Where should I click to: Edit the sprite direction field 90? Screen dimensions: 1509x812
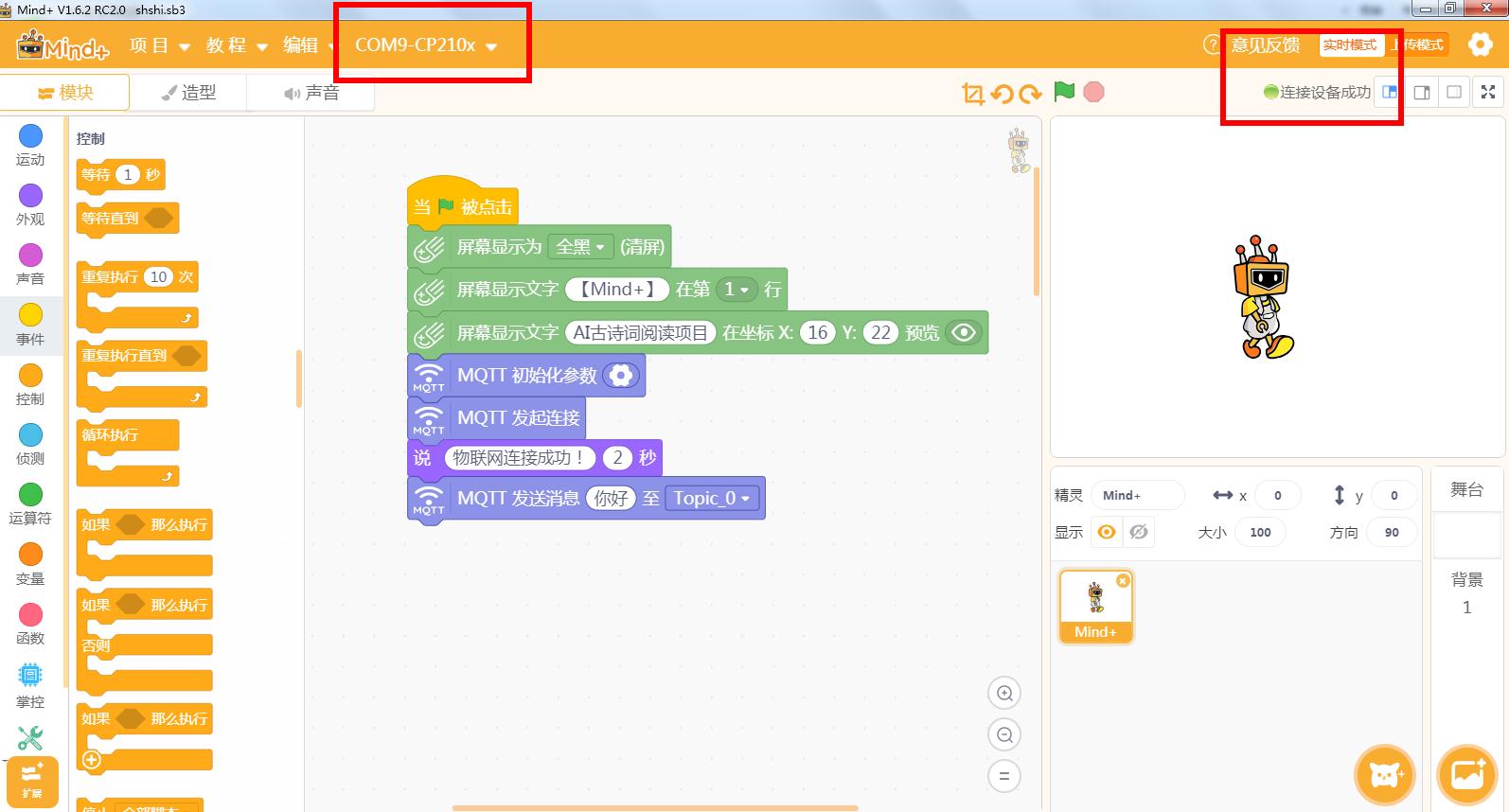click(1392, 532)
